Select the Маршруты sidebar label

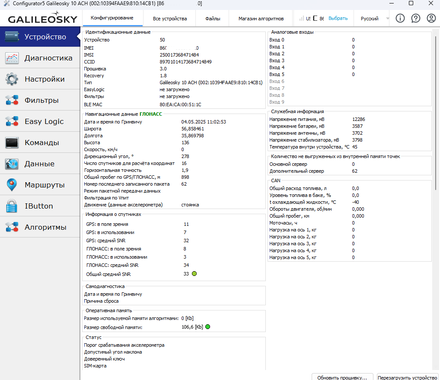point(45,185)
